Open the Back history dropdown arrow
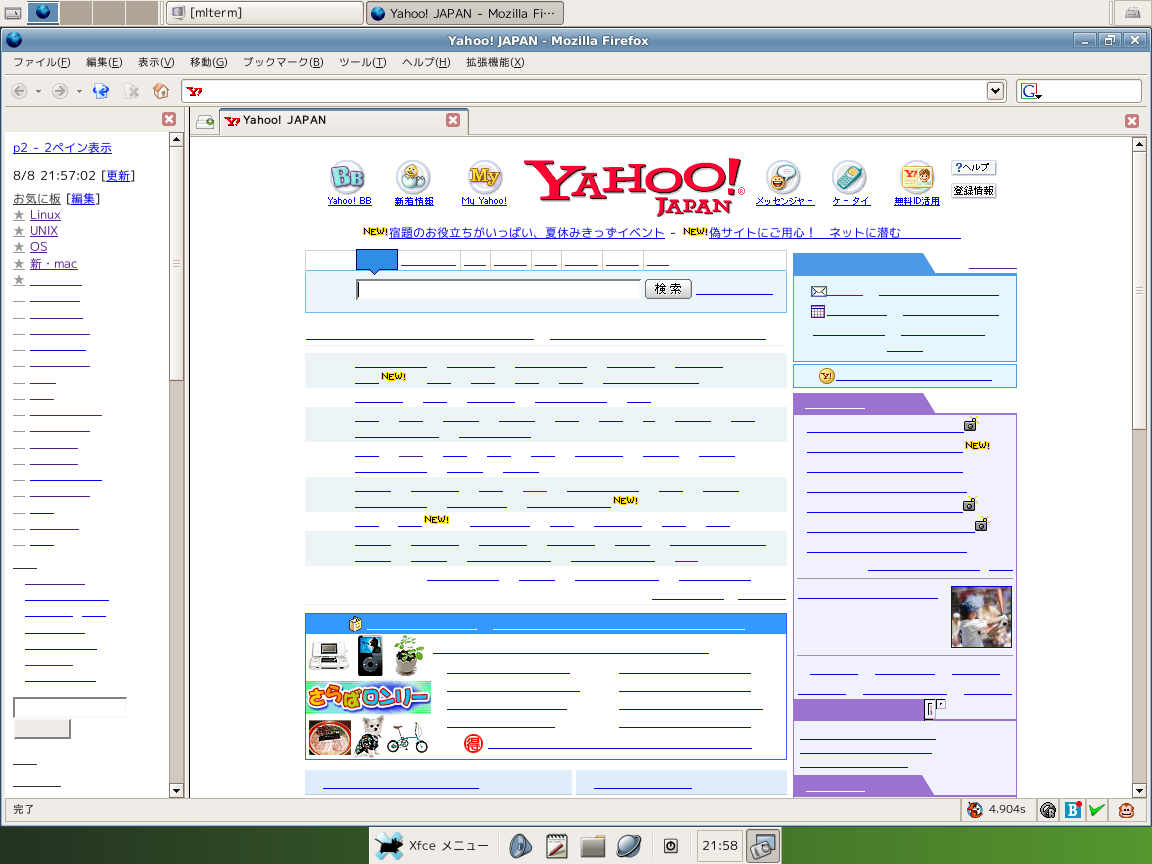This screenshot has width=1152, height=864. coord(38,92)
